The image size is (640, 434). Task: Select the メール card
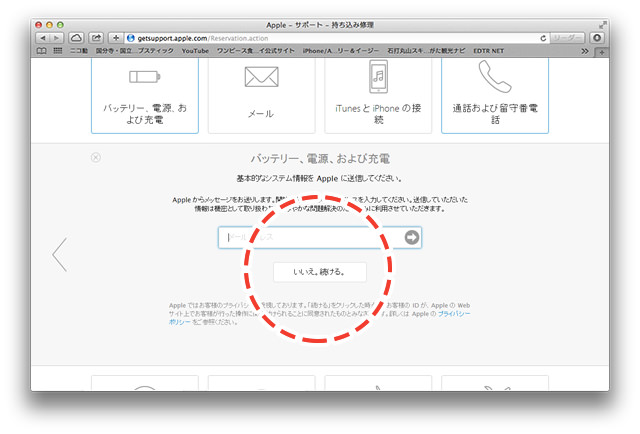tap(262, 96)
